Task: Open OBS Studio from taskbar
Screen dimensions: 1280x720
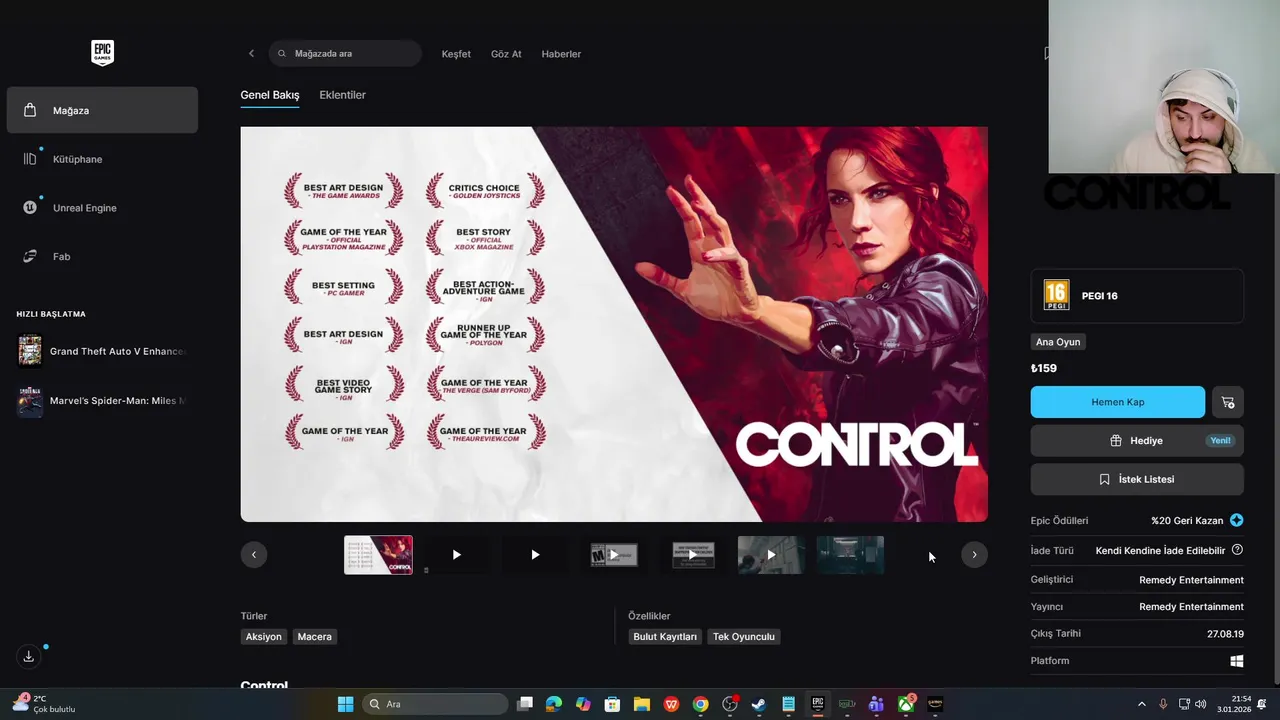Action: click(x=730, y=704)
